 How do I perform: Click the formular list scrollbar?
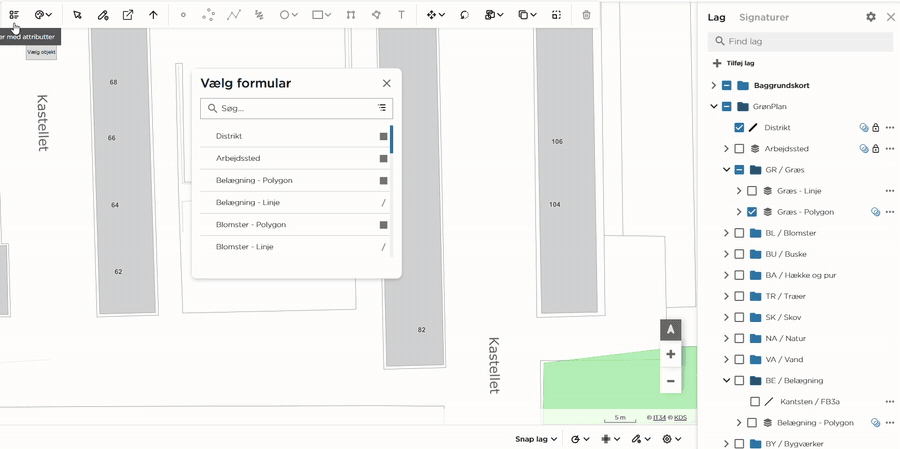click(x=391, y=140)
